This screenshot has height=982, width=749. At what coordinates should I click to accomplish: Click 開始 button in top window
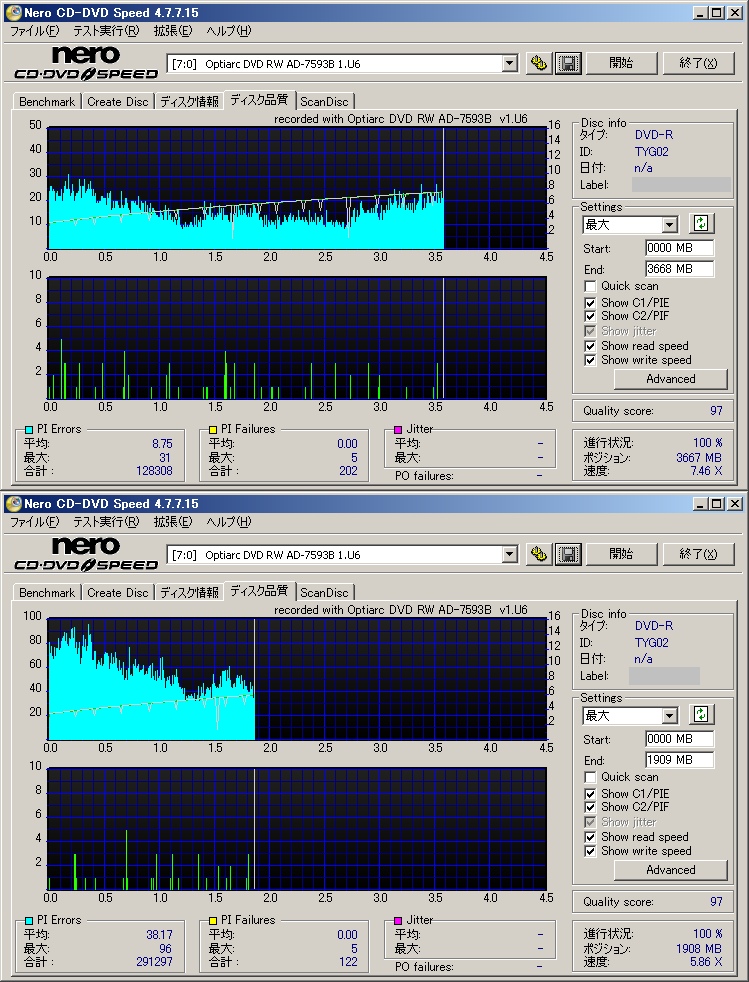(621, 63)
